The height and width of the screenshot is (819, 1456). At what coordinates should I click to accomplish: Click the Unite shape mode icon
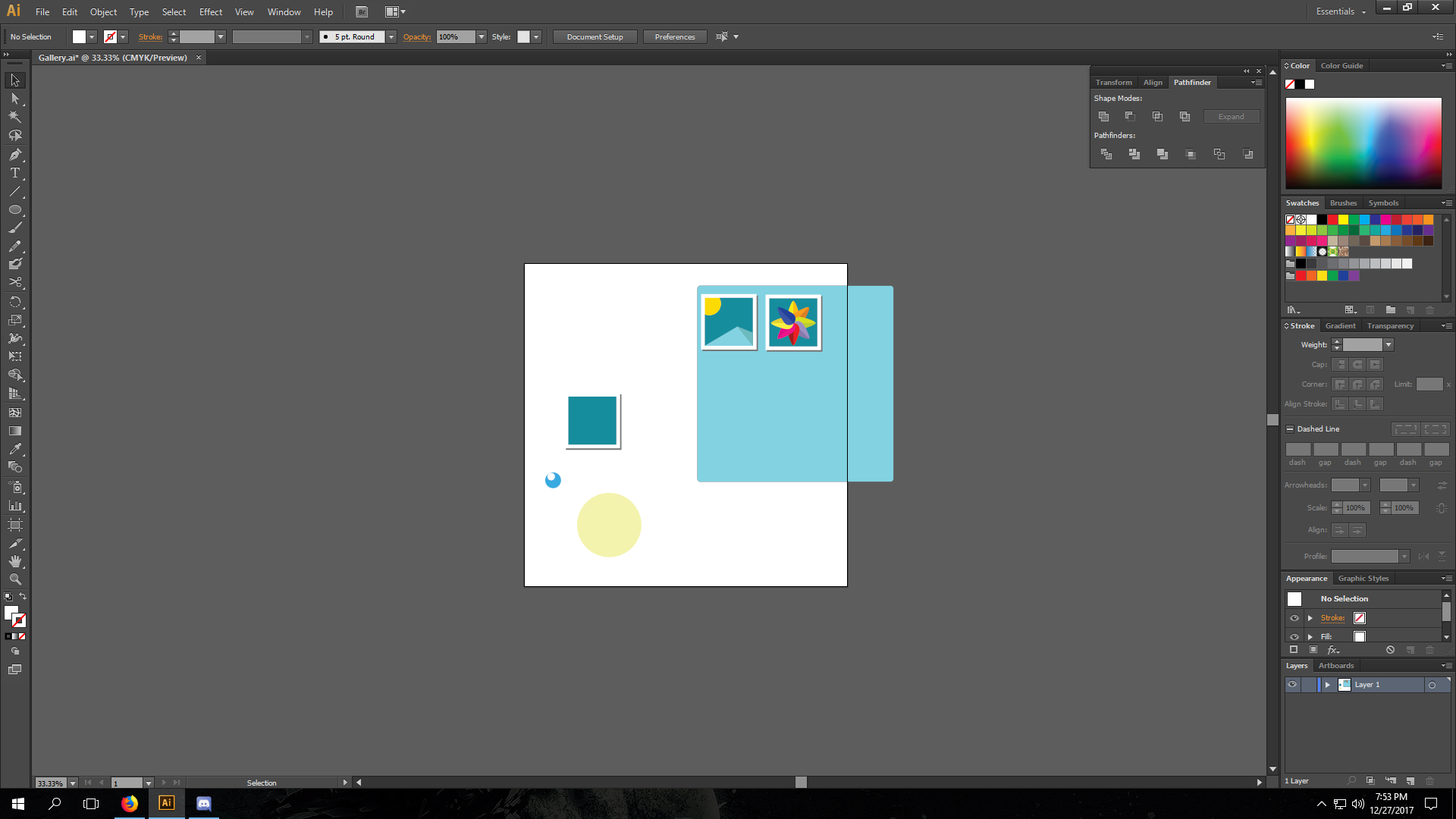(1103, 117)
